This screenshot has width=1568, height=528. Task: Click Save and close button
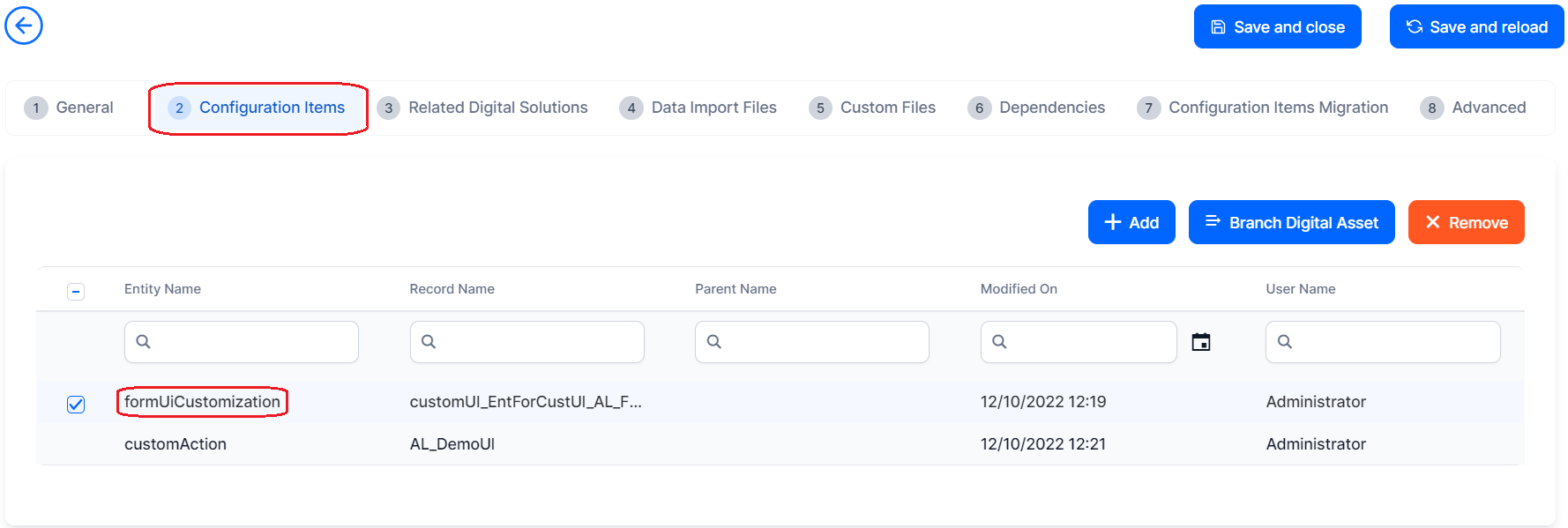click(1277, 27)
